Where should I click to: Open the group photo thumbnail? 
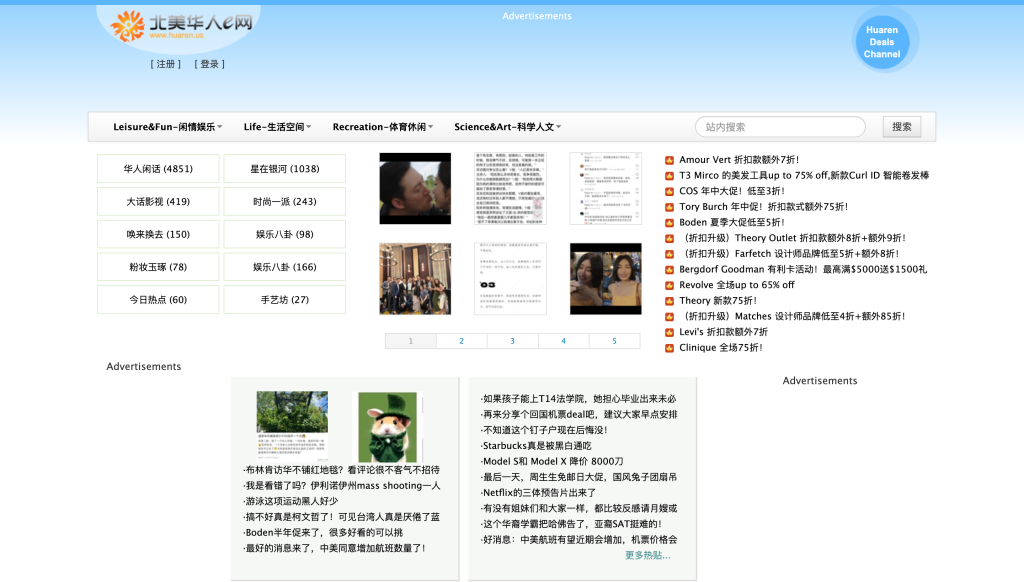coord(415,278)
